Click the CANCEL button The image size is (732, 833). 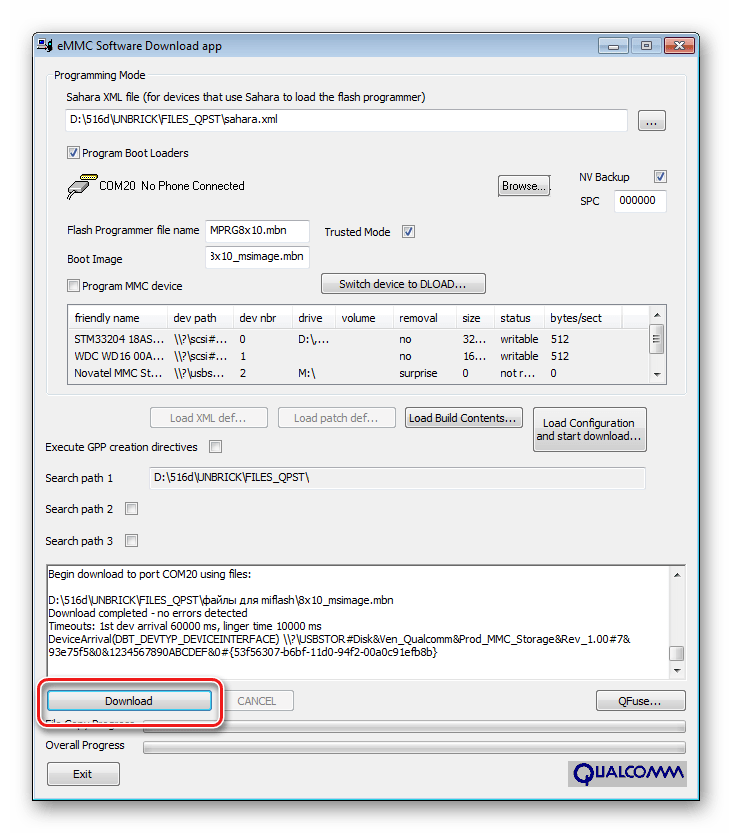[257, 701]
